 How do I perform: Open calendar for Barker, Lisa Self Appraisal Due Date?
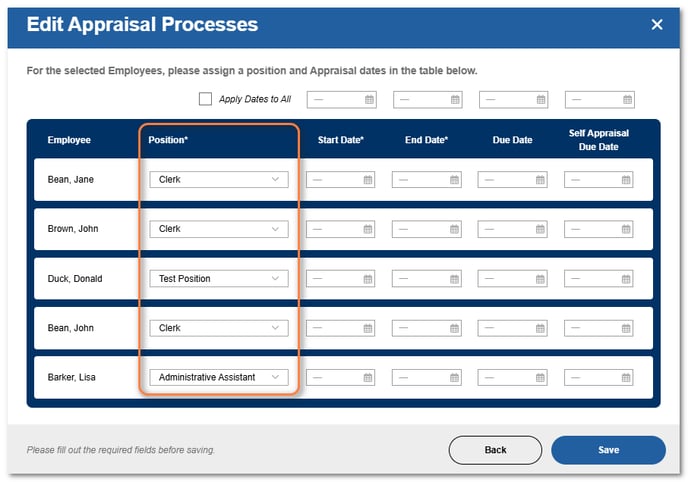click(626, 378)
